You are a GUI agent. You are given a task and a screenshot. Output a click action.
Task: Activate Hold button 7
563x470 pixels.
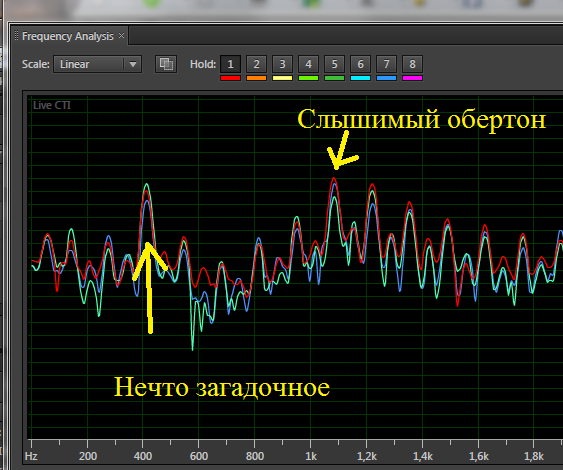coord(386,64)
